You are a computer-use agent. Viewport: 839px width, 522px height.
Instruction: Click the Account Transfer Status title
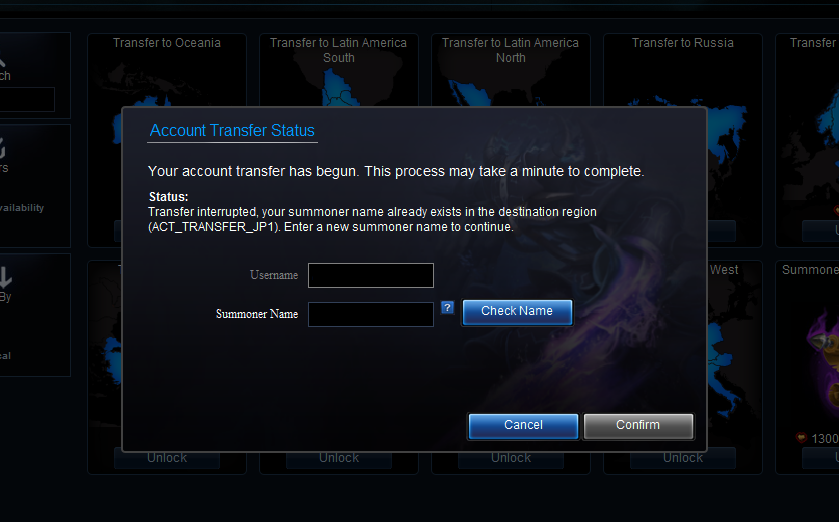point(232,130)
